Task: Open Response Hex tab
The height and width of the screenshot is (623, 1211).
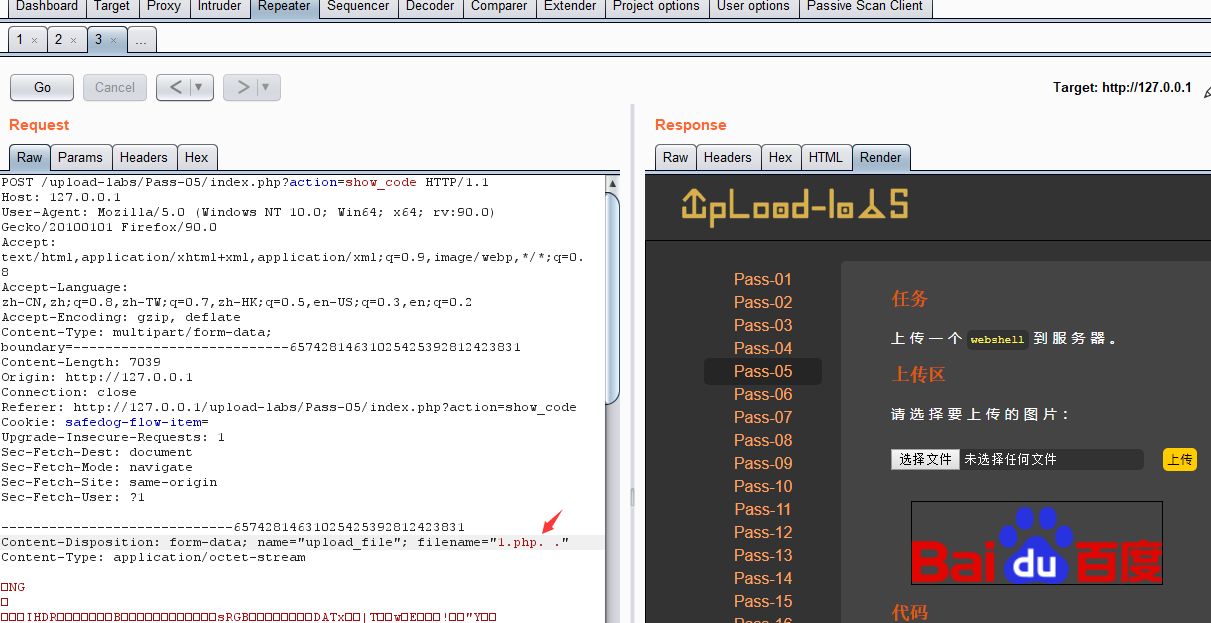Action: (781, 157)
